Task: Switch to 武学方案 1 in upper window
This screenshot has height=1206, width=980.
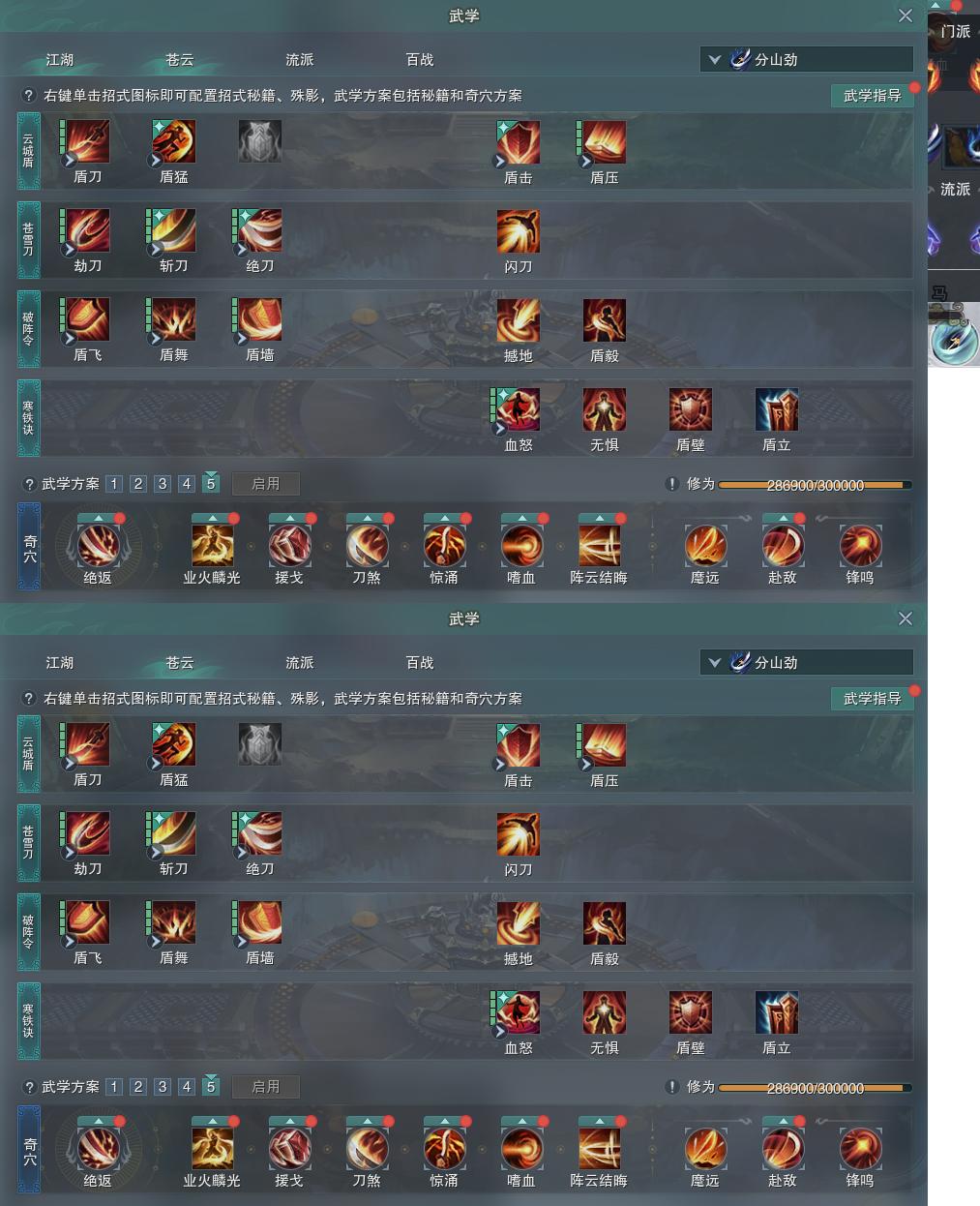Action: coord(114,484)
